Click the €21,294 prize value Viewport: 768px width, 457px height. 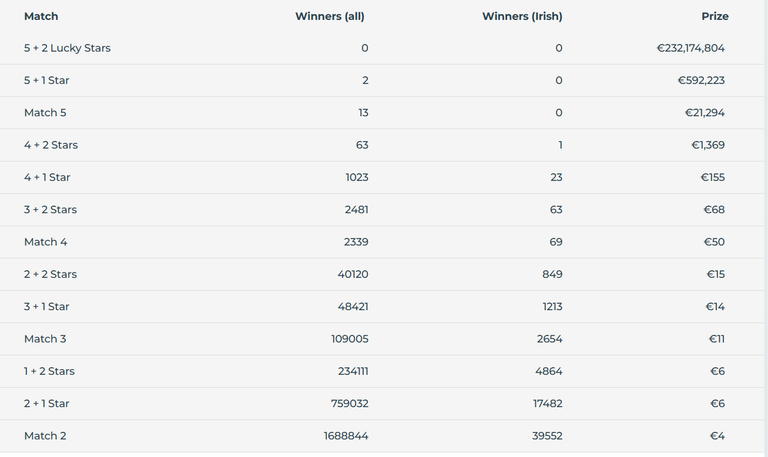point(705,113)
